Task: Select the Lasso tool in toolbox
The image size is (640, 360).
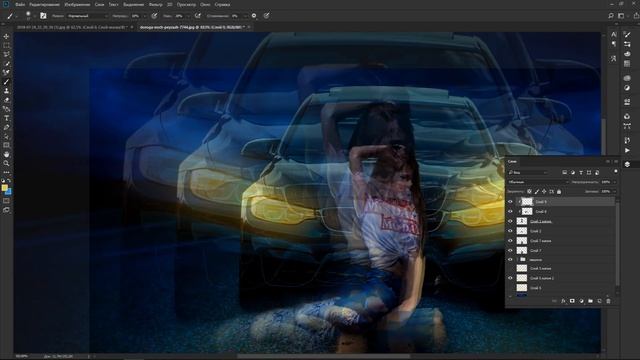Action: pyautogui.click(x=6, y=55)
